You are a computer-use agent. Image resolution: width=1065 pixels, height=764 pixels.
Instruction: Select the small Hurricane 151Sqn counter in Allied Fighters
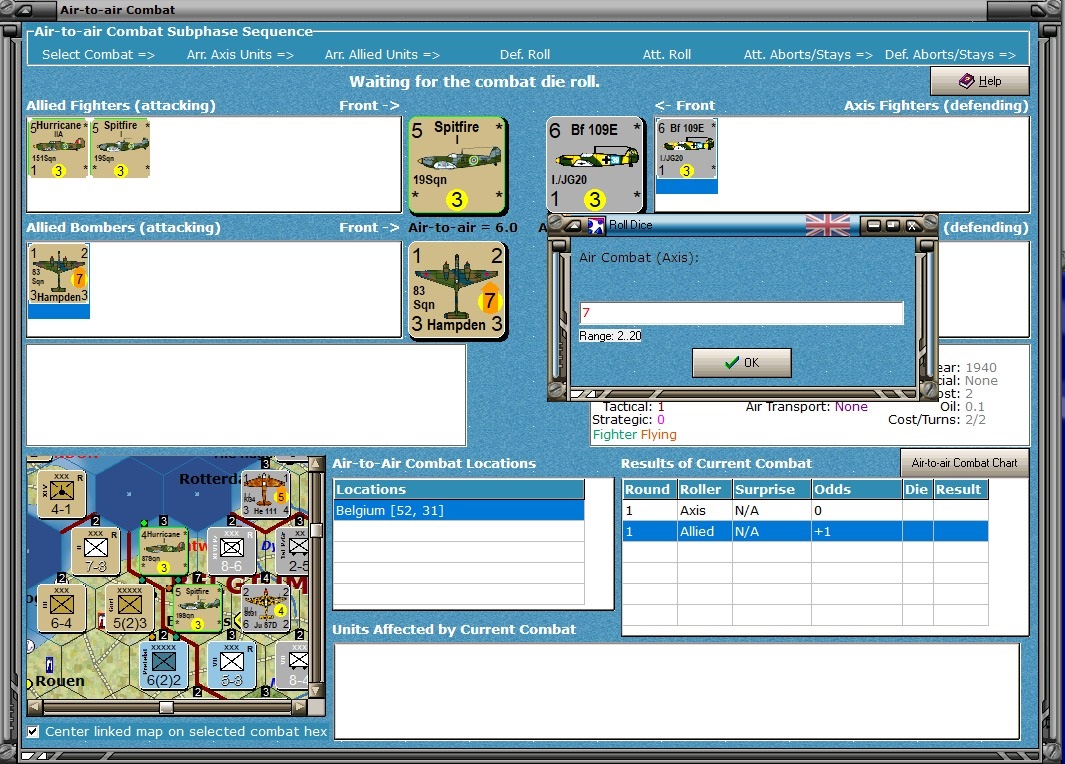58,148
